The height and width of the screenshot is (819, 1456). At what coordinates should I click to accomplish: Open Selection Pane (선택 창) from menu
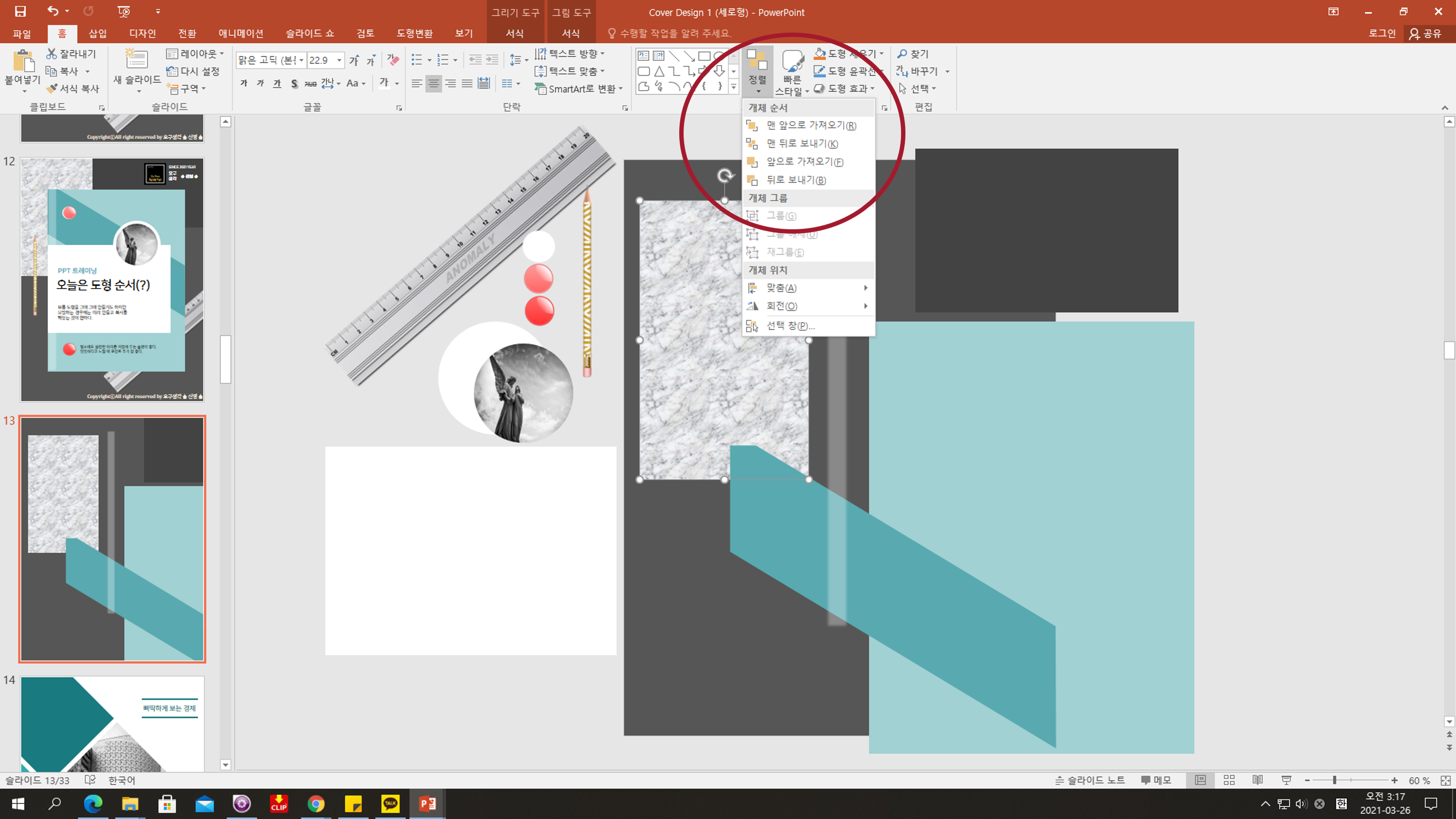pyautogui.click(x=789, y=325)
